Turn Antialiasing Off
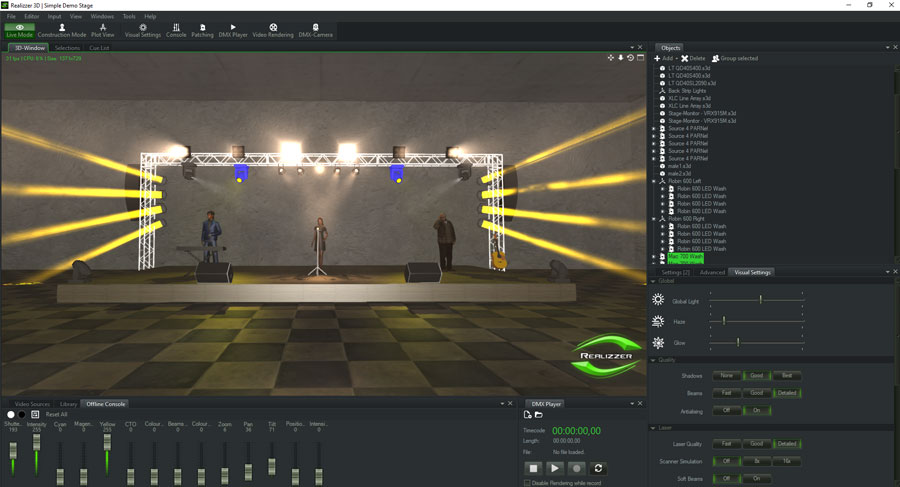This screenshot has width=900, height=487. pyautogui.click(x=727, y=411)
